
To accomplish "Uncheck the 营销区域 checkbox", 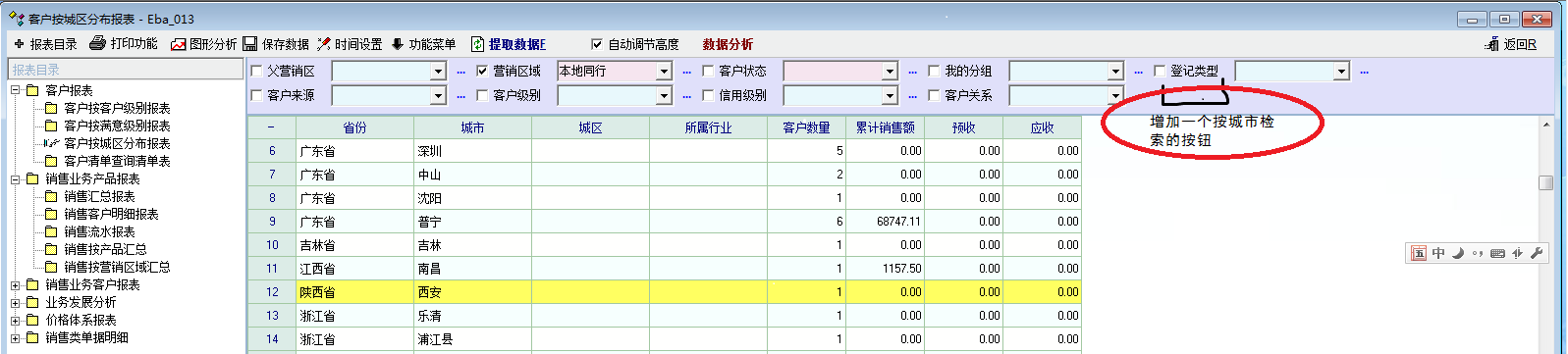I will [x=482, y=71].
